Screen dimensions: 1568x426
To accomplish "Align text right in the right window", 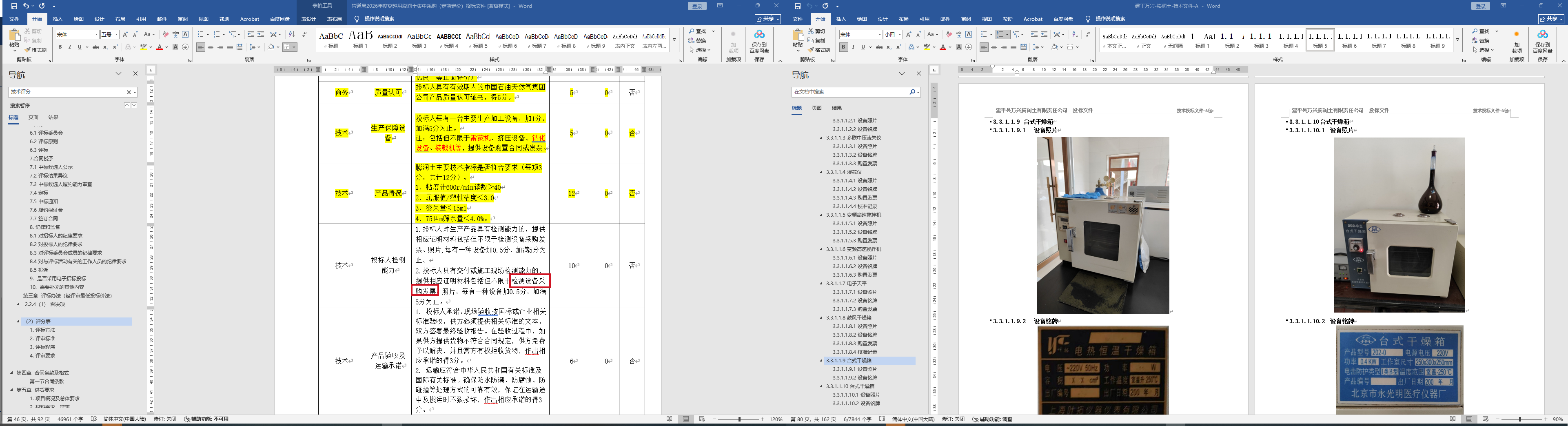I will click(1004, 47).
